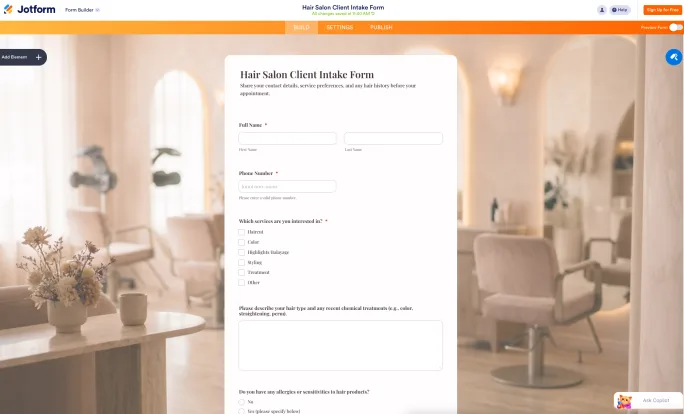This screenshot has height=414, width=684.
Task: Click the Hair Salon Client Intake Form title in header
Action: tap(343, 7)
